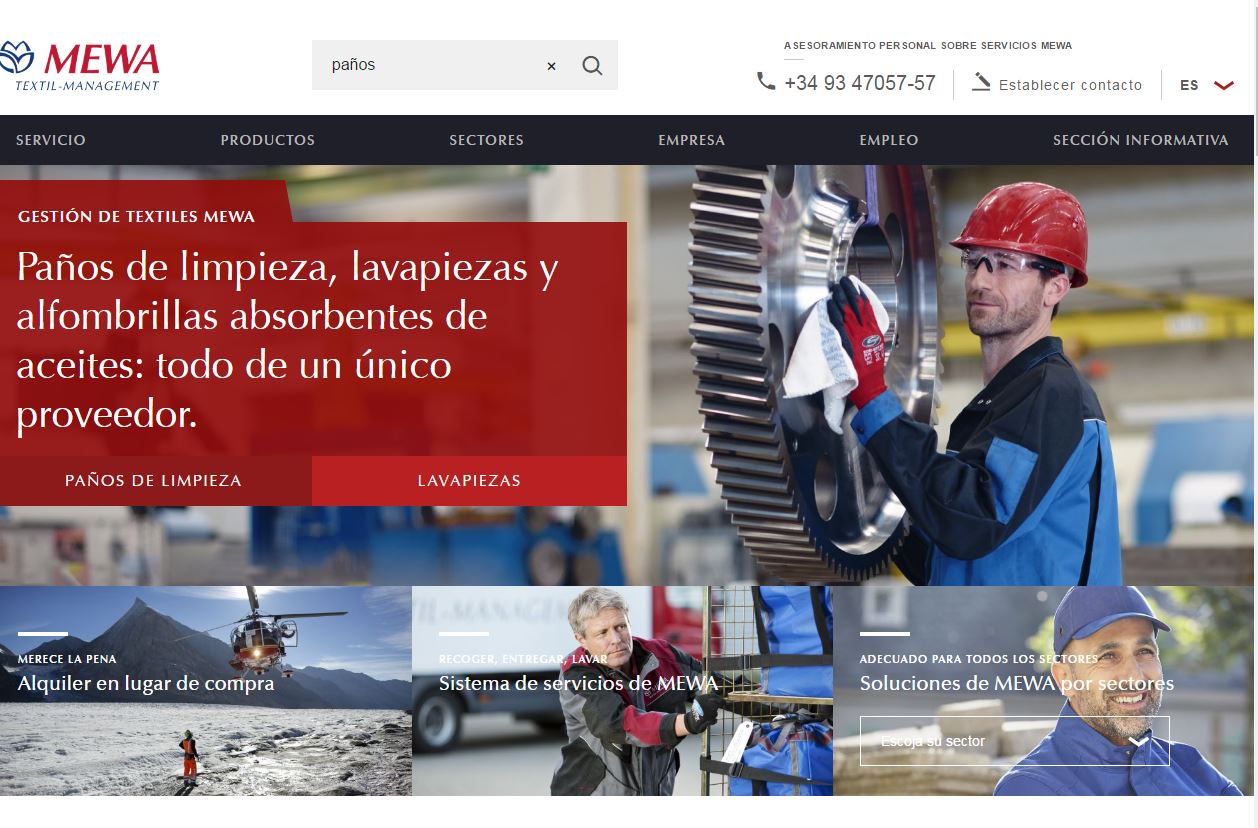Click the MEWA Textil-Management logo
1258x828 pixels.
[x=79, y=65]
